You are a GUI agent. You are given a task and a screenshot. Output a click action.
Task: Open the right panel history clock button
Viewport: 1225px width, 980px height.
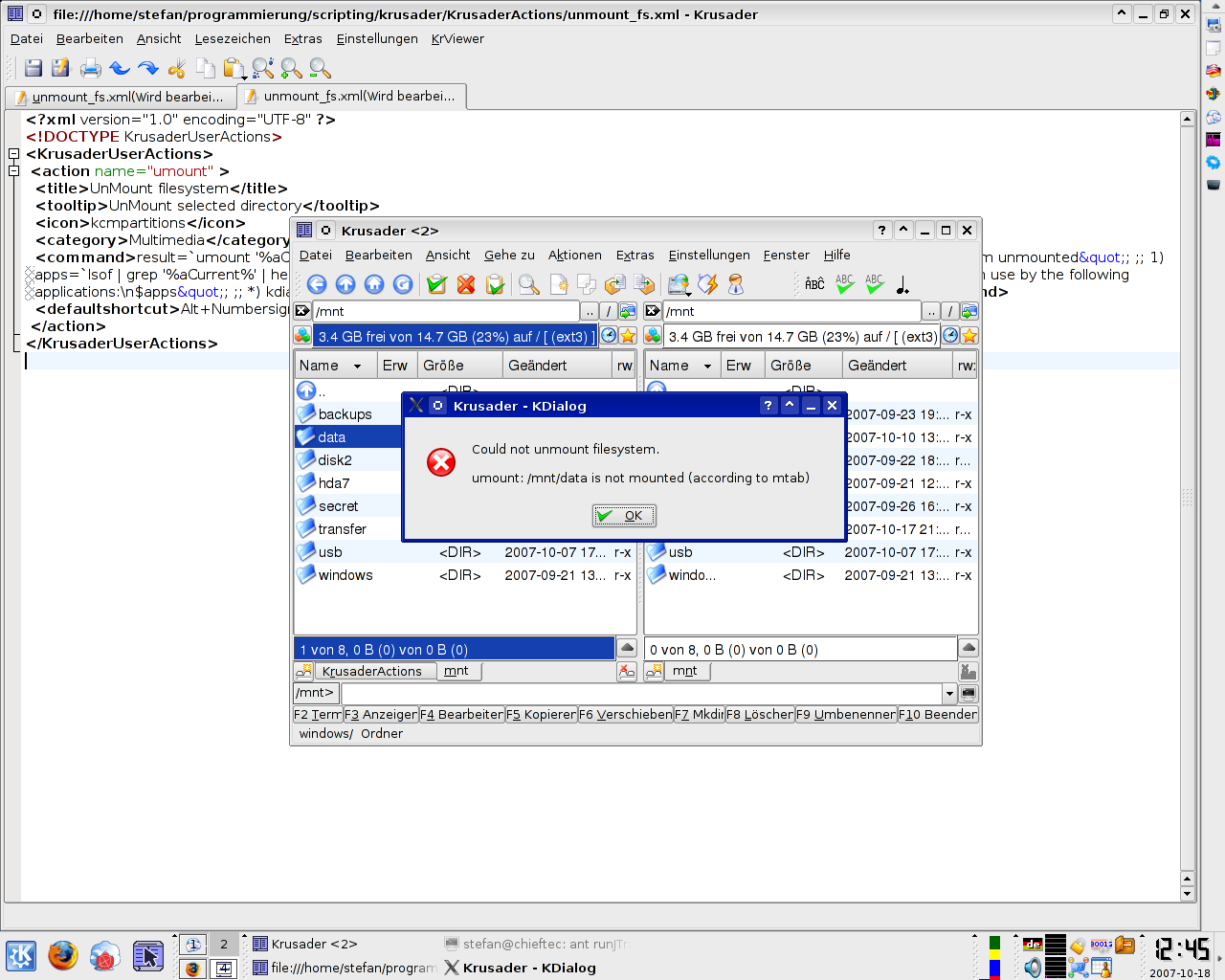pos(950,335)
